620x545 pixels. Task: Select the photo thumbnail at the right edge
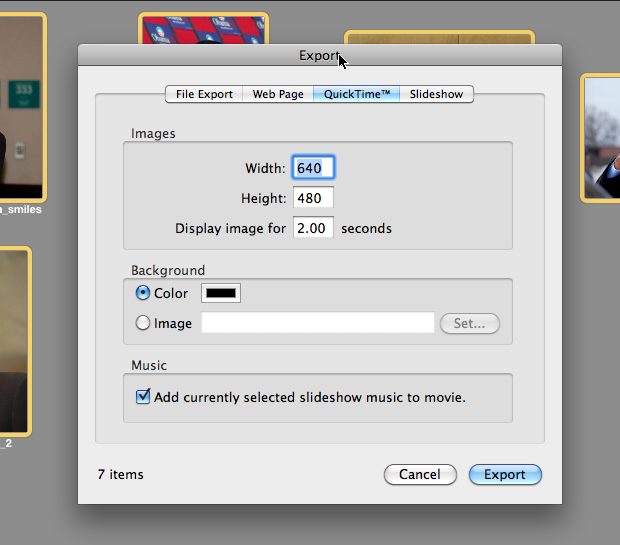601,135
